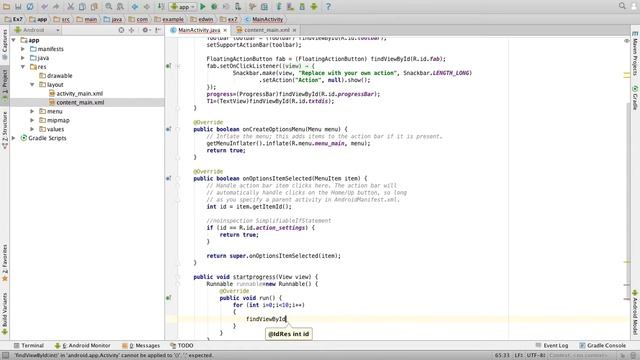
Task: Select the drawable folder
Action: (56, 76)
